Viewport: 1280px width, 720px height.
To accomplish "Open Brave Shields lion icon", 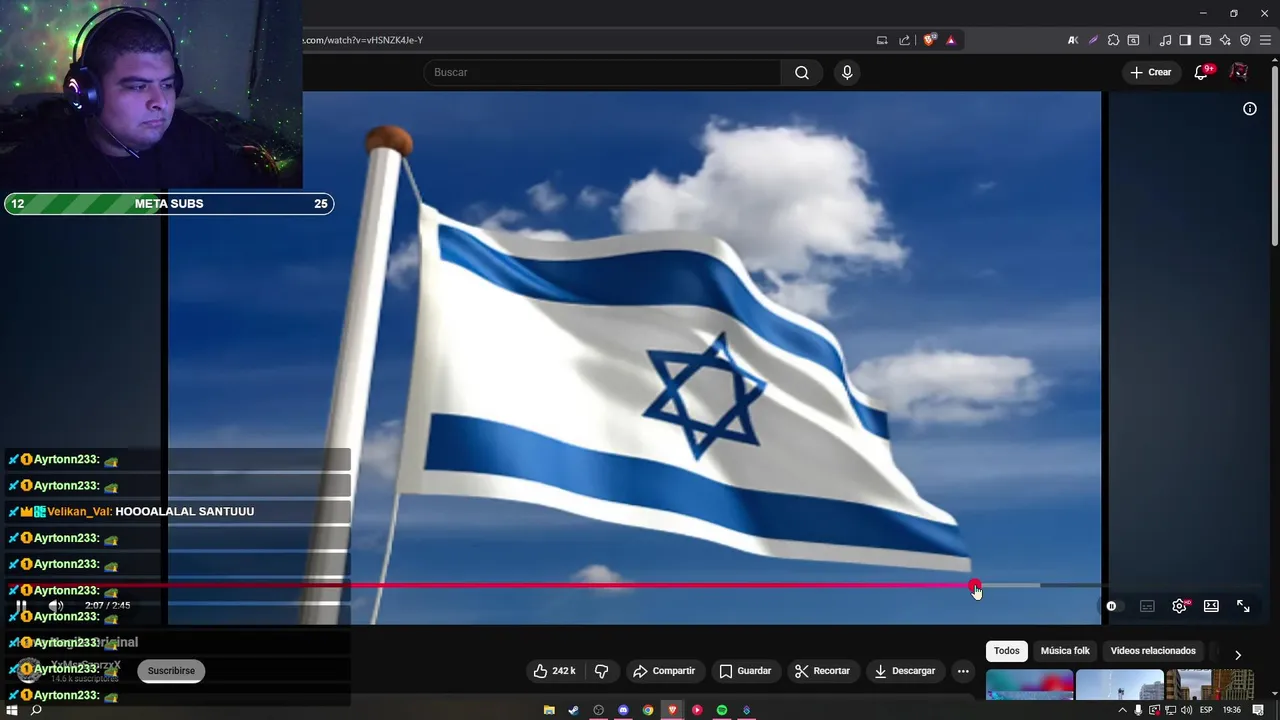I will 930,40.
